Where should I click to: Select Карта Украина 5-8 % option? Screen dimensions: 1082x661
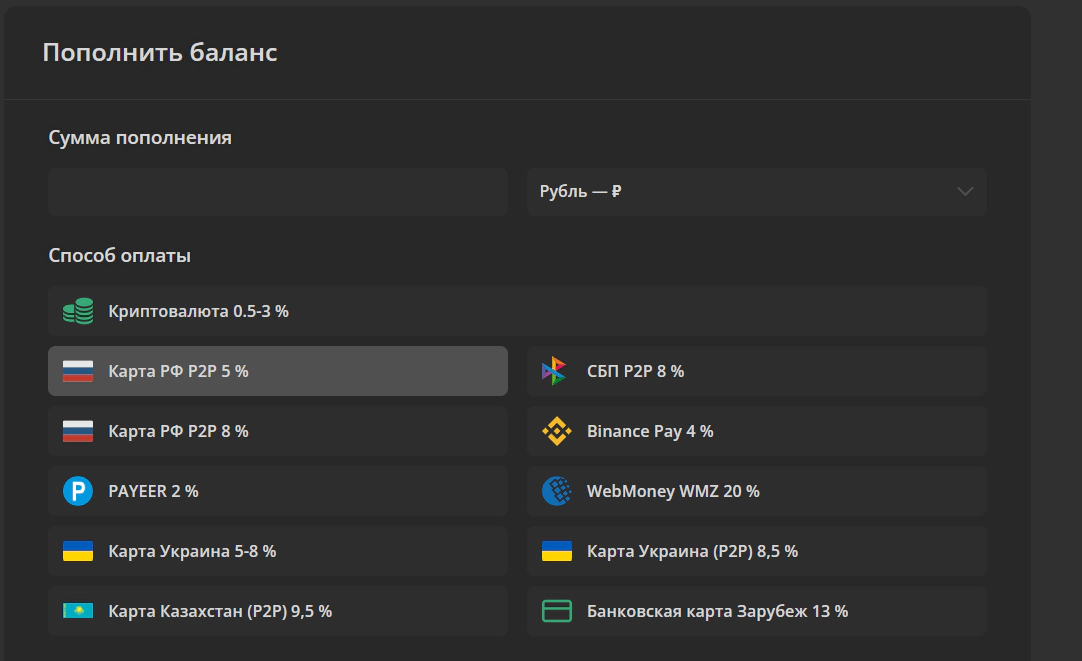point(278,551)
